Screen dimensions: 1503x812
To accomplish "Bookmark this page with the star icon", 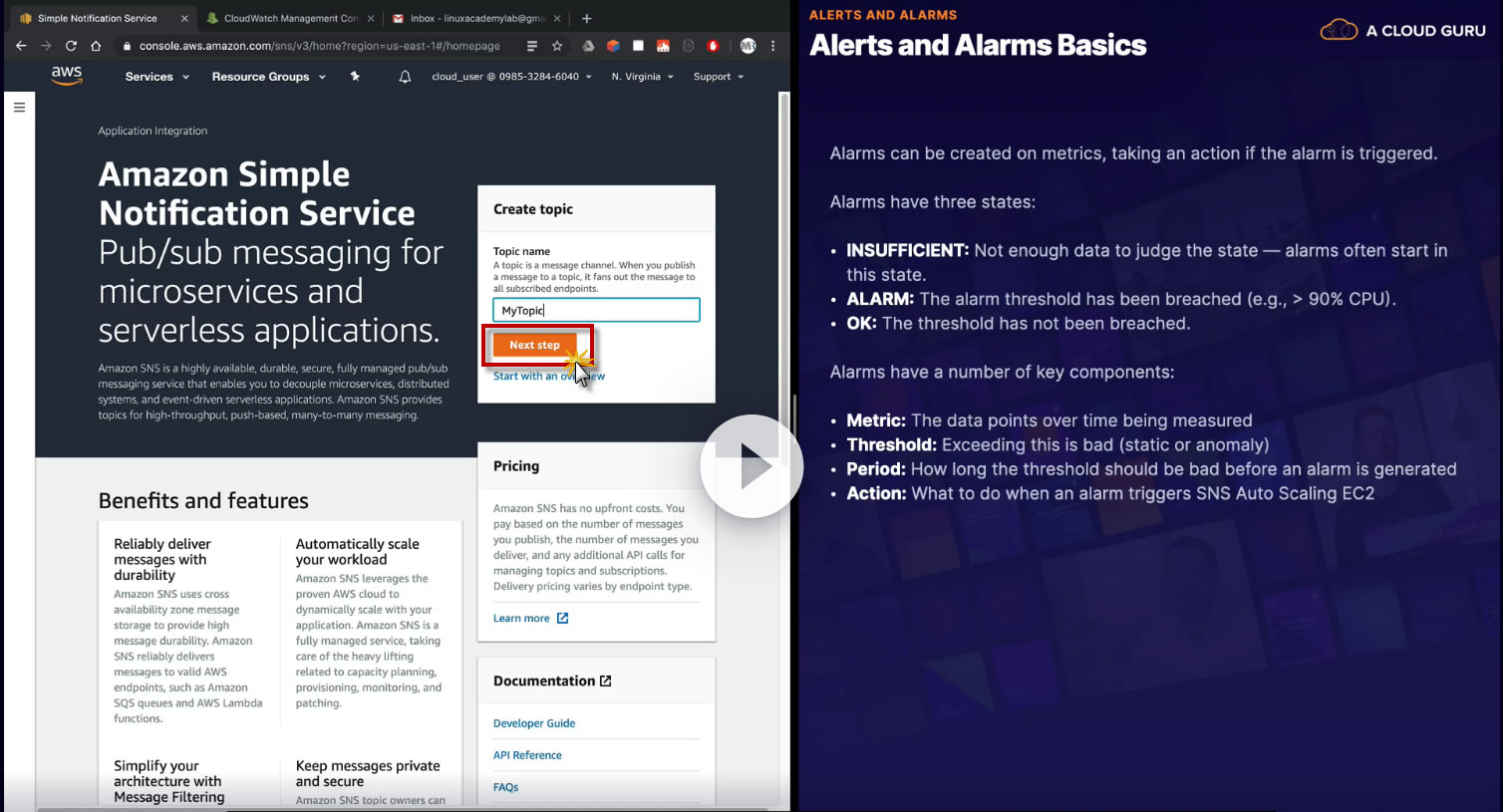I will coord(557,46).
